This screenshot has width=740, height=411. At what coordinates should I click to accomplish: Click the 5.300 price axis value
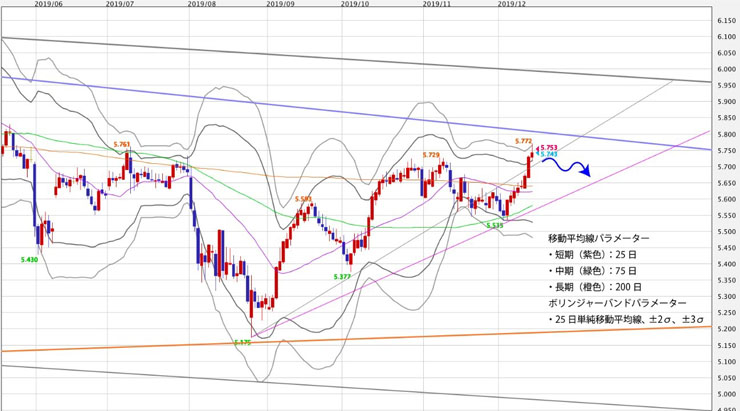[x=727, y=297]
